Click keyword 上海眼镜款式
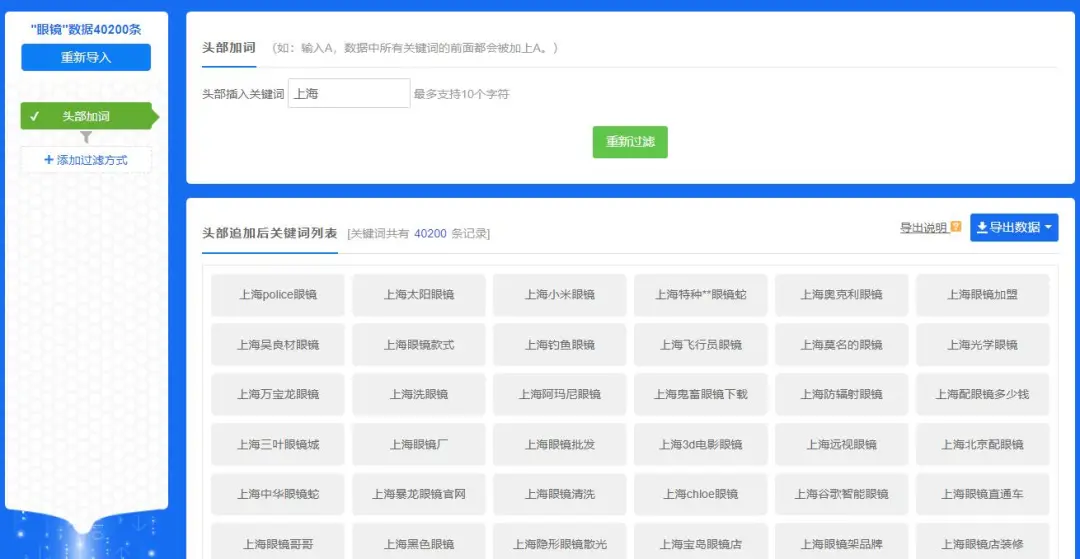 pyautogui.click(x=419, y=345)
